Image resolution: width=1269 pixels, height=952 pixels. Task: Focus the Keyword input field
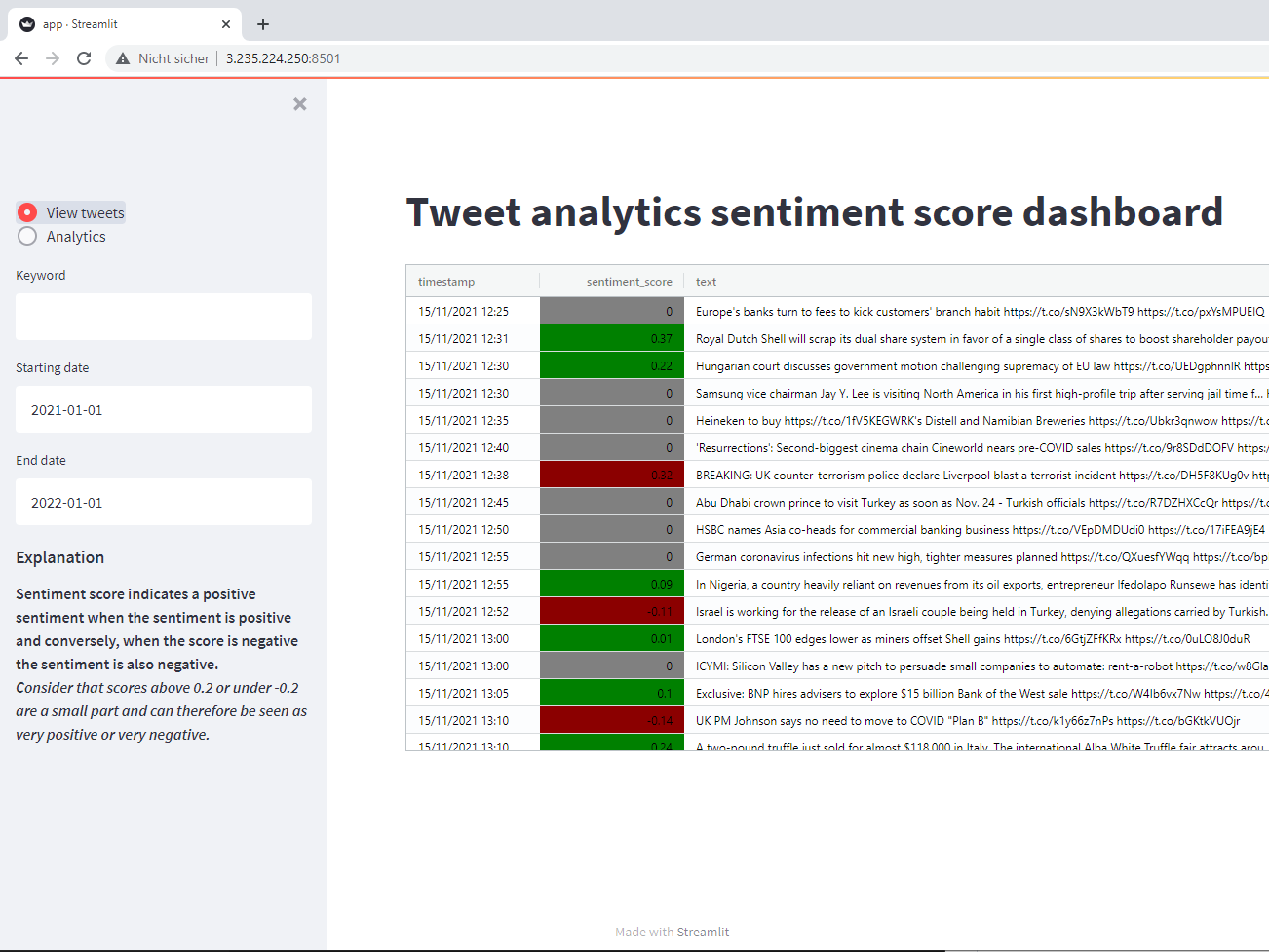click(164, 317)
